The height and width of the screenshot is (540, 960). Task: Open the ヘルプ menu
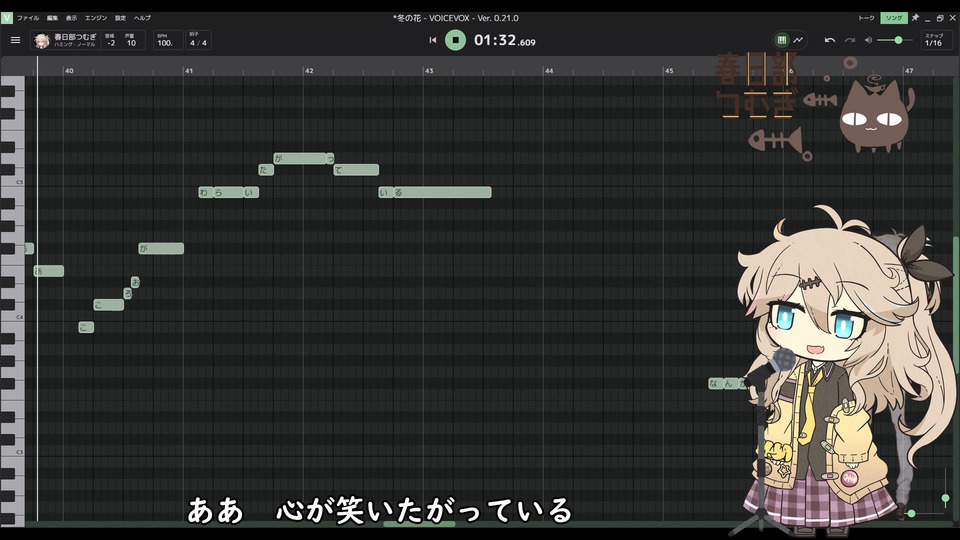coord(142,18)
